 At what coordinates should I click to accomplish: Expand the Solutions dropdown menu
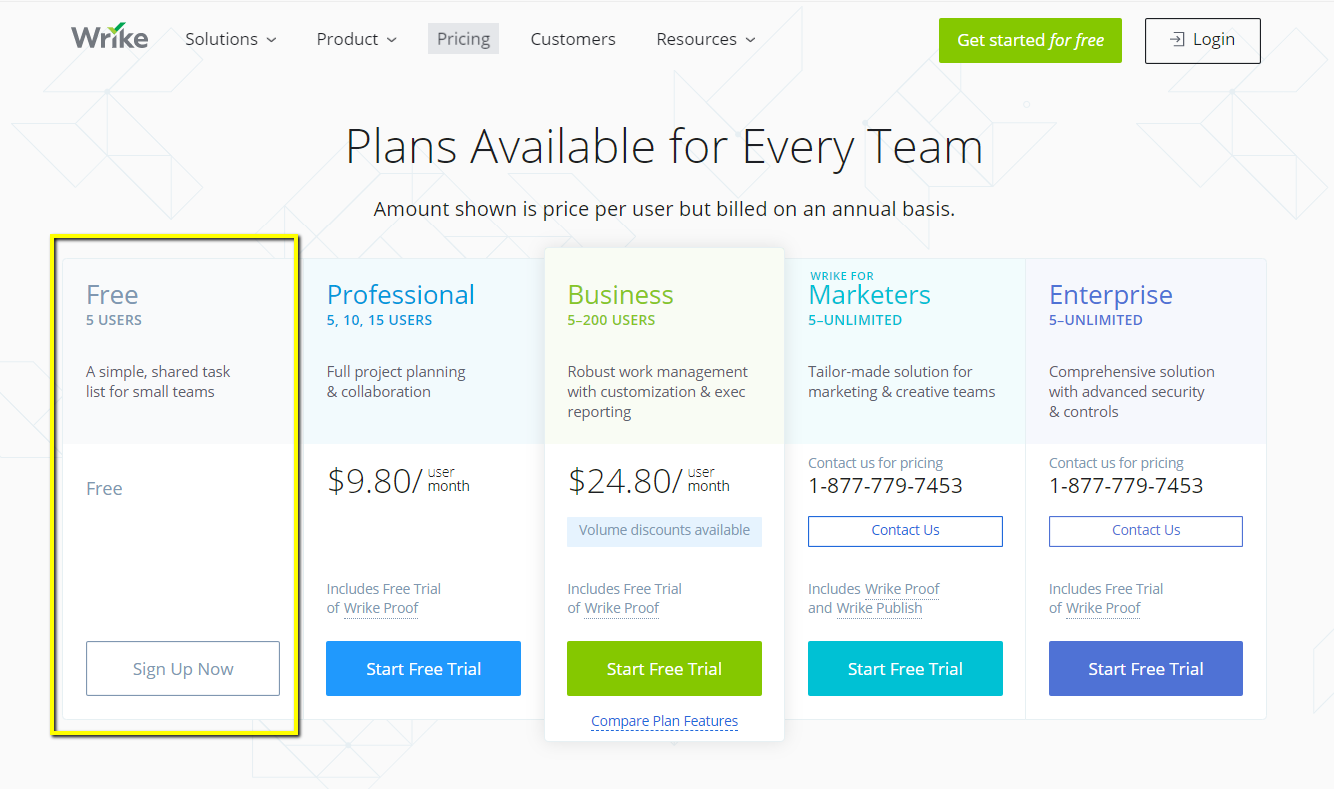coord(230,40)
